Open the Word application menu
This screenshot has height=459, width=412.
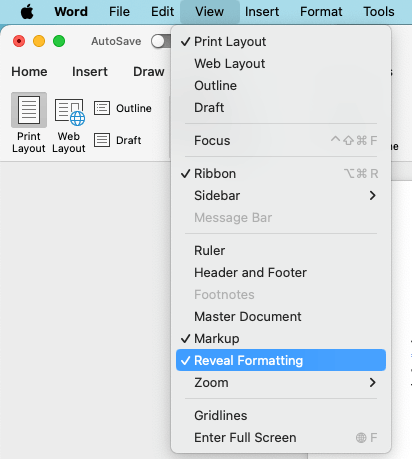(x=71, y=12)
